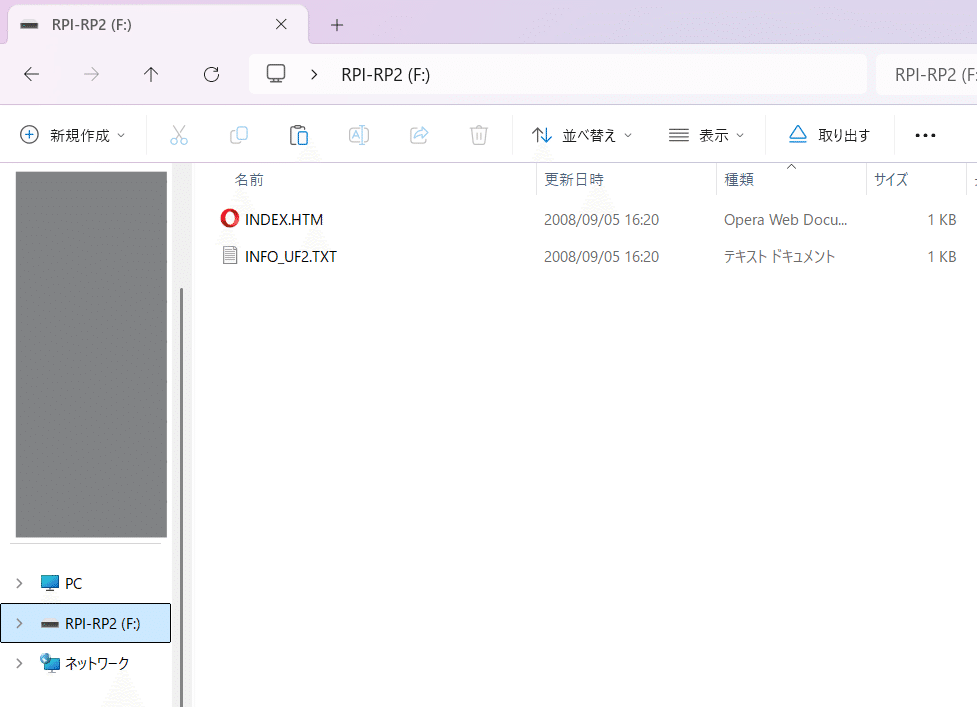Viewport: 977px width, 707px height.
Task: Click the Rename icon
Action: coord(358,134)
